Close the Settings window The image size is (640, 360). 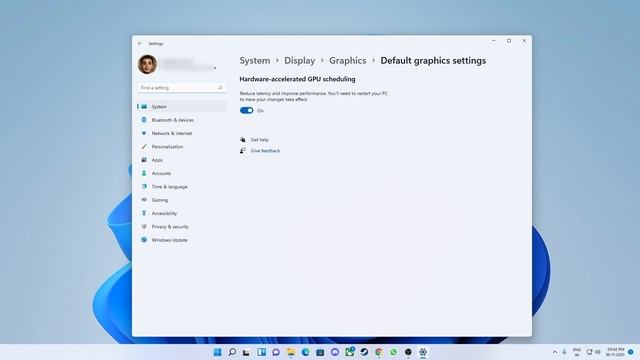[524, 41]
